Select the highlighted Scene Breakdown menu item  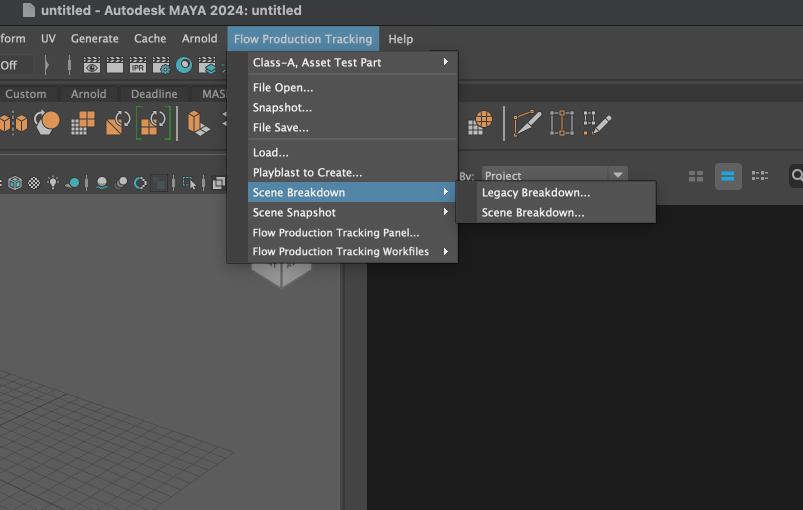click(x=352, y=193)
